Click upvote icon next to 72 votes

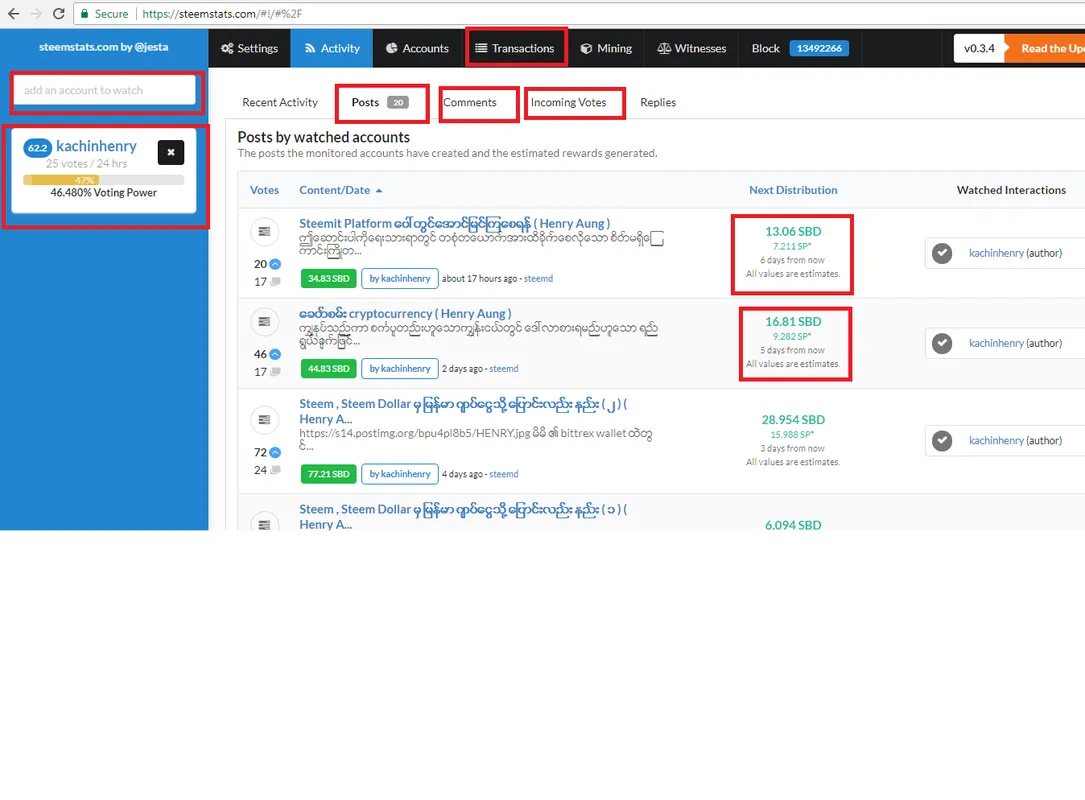[x=275, y=453]
